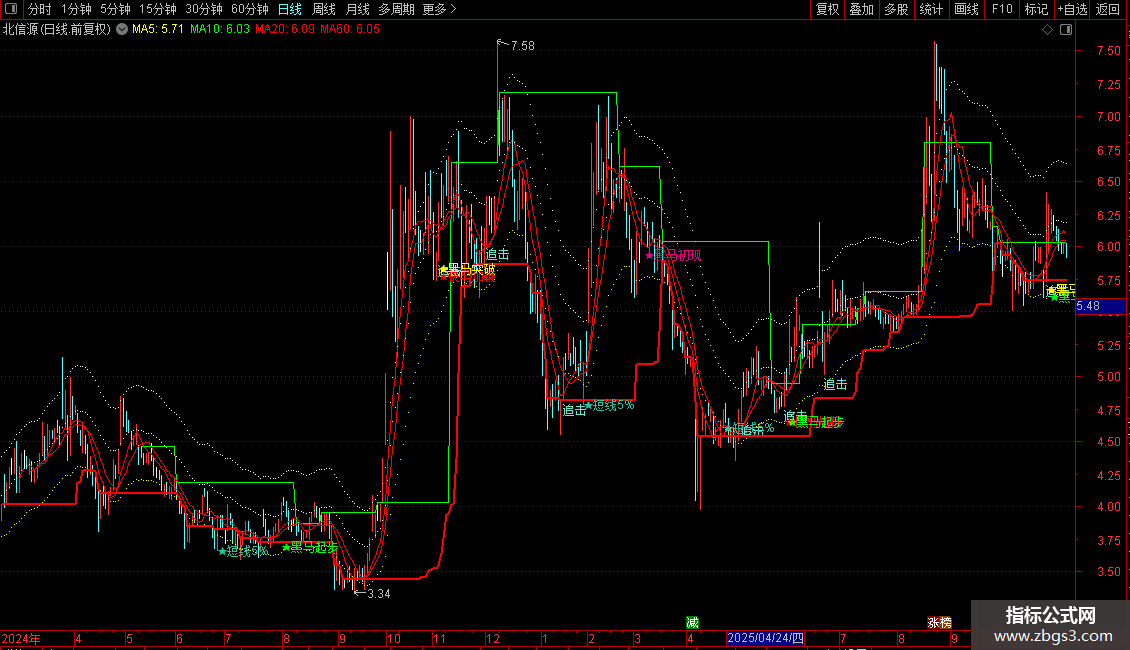This screenshot has width=1130, height=650.
Task: Click the magenta 黑马初现 signal label
Action: point(673,255)
